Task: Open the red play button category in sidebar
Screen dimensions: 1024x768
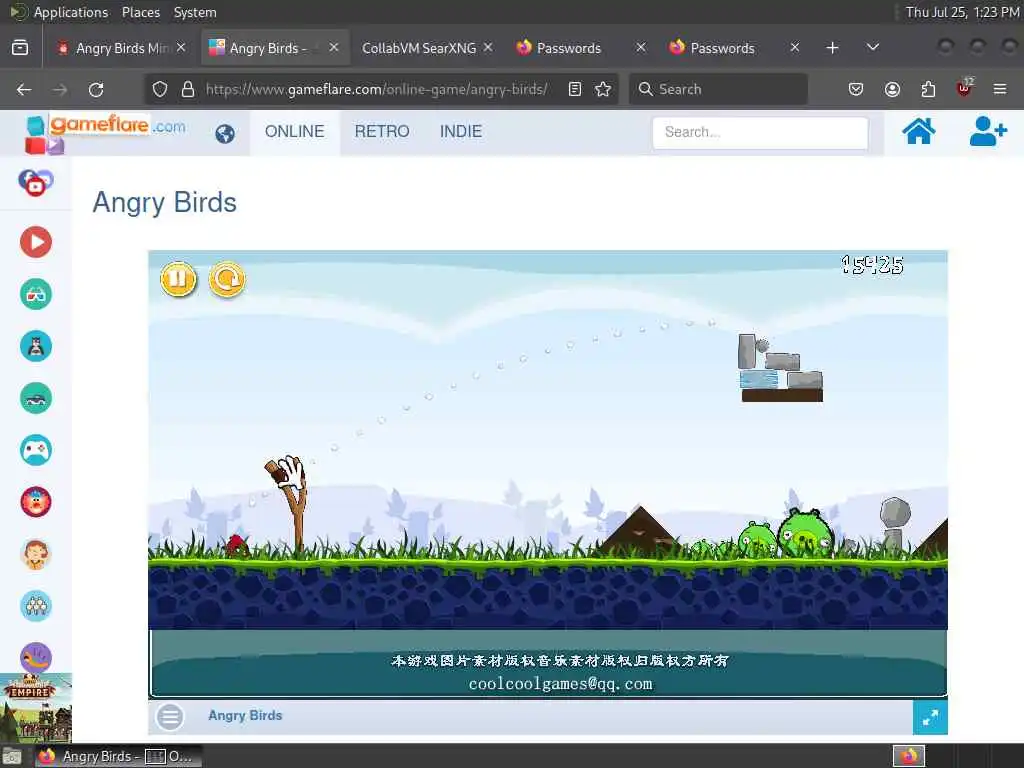Action: click(x=36, y=242)
